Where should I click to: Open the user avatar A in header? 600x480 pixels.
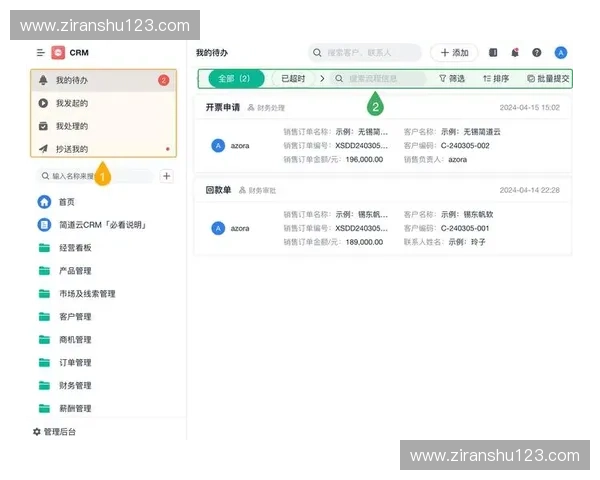click(561, 53)
